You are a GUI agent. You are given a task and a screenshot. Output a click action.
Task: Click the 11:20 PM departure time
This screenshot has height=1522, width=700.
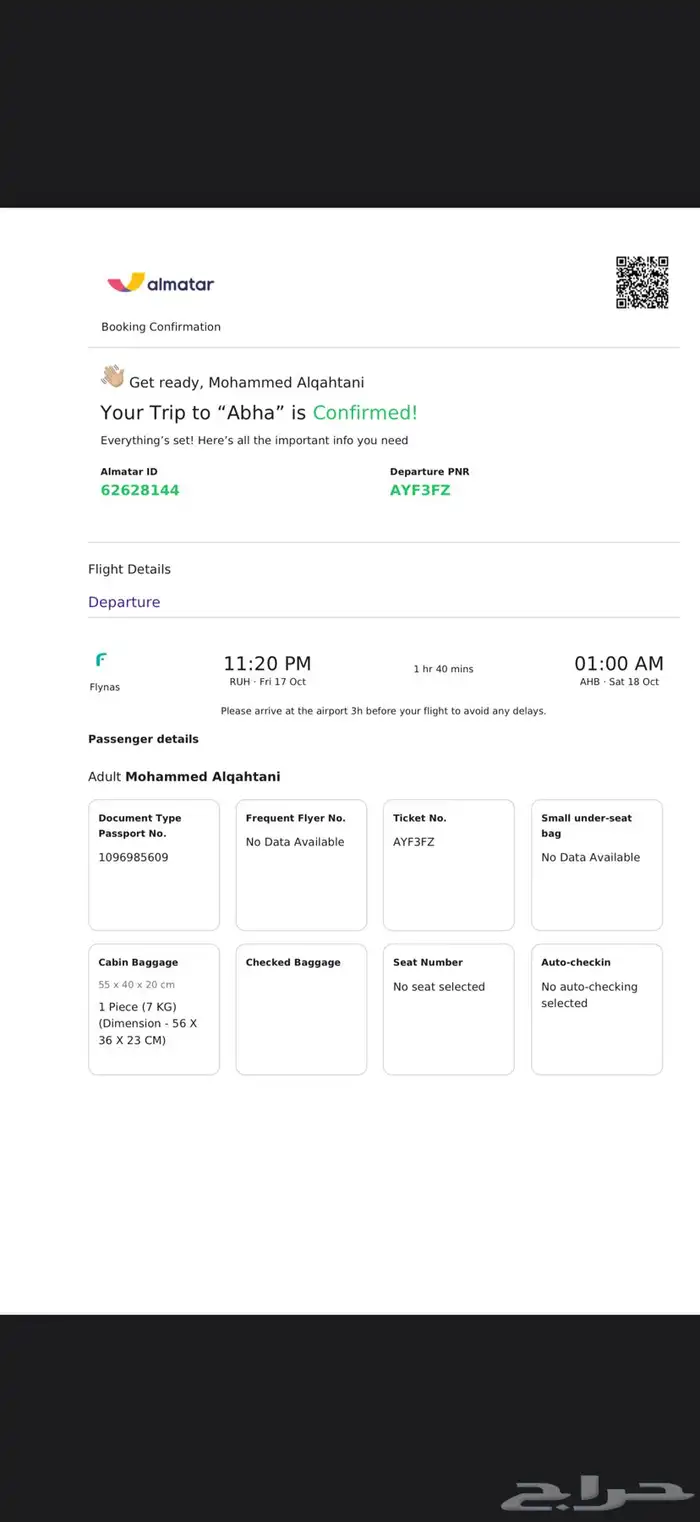point(267,663)
